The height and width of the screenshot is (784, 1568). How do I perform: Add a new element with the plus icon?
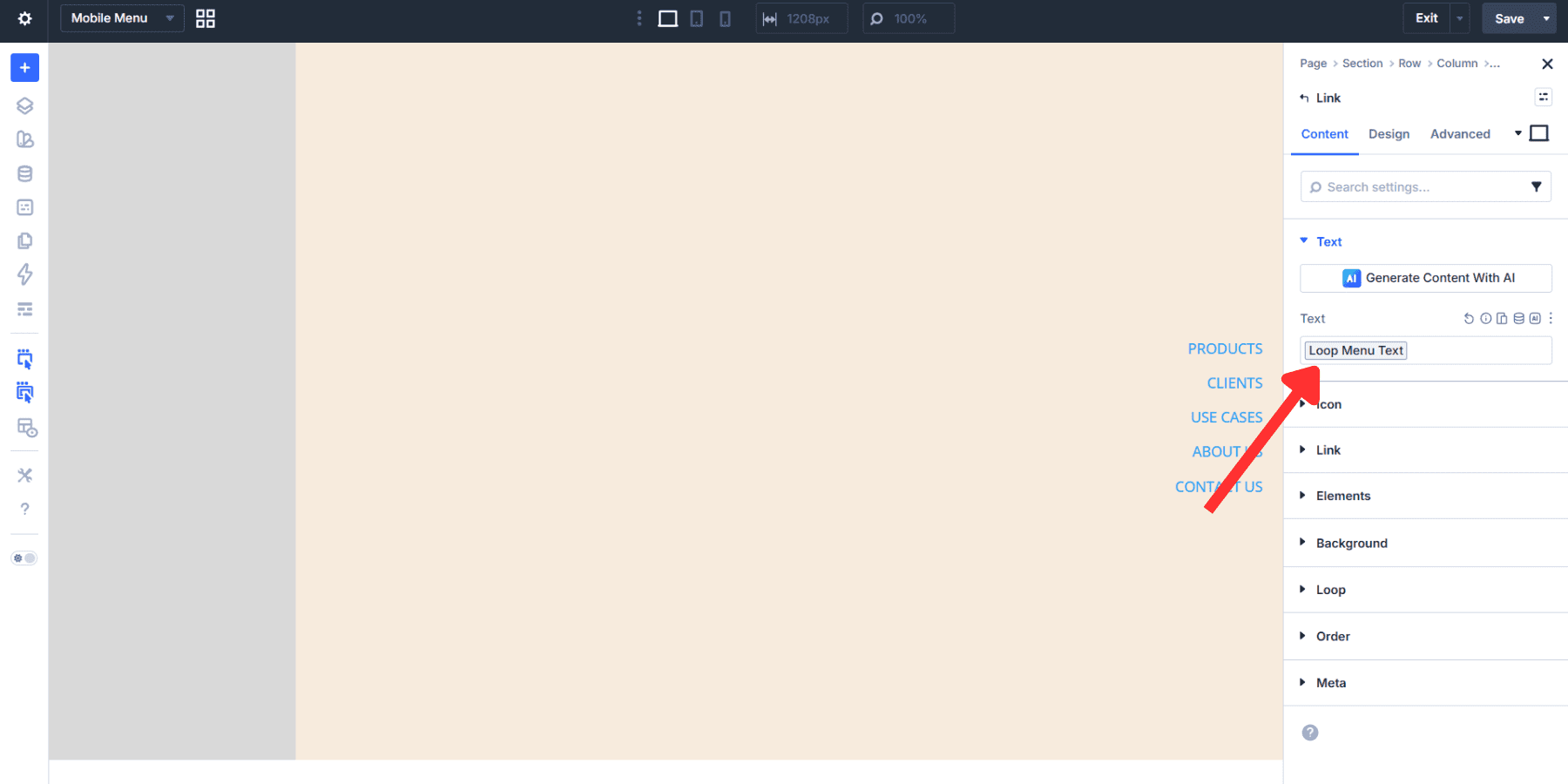pos(24,67)
